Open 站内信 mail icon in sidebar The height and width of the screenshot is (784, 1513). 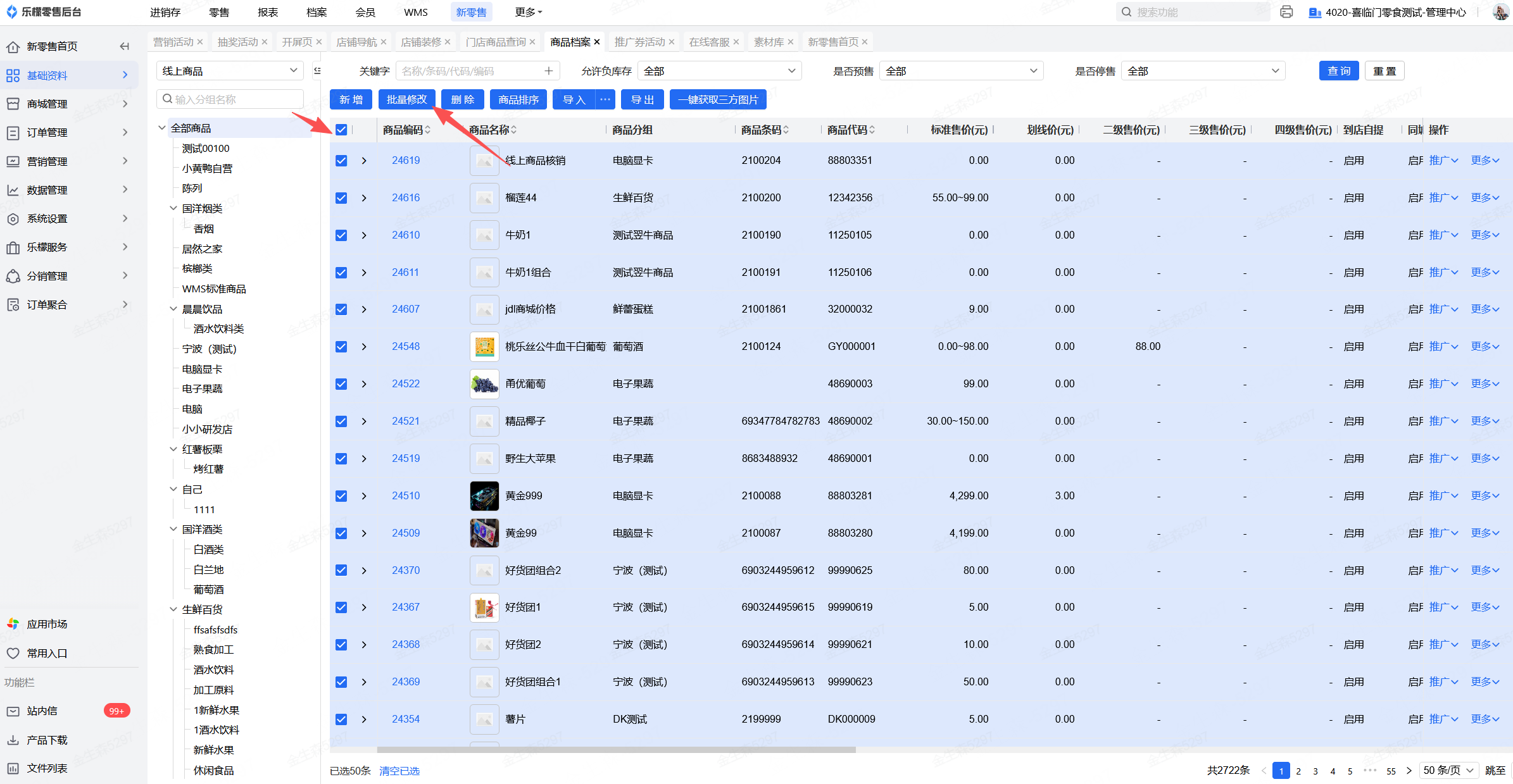(x=13, y=711)
